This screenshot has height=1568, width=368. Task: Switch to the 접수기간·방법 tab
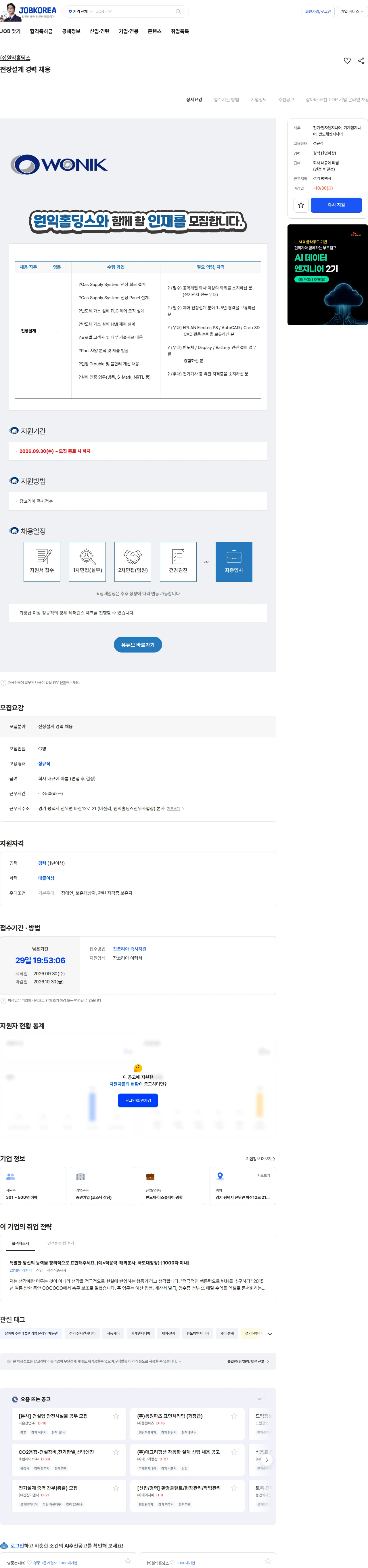(x=226, y=99)
